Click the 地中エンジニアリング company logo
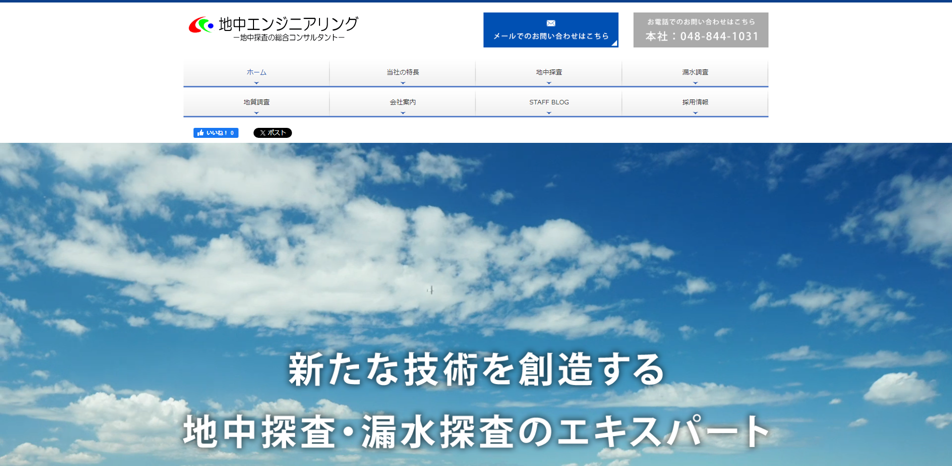The width and height of the screenshot is (952, 466). click(272, 28)
